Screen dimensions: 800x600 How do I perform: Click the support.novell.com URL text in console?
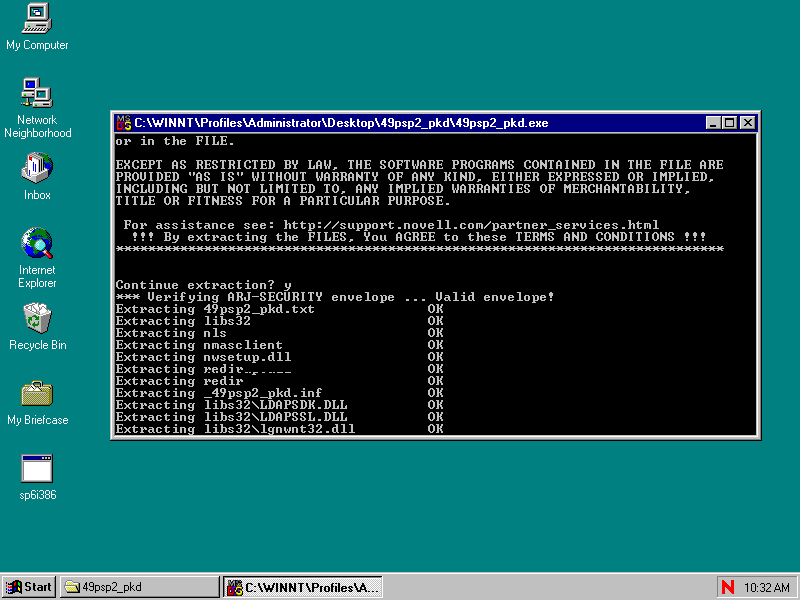[471, 225]
